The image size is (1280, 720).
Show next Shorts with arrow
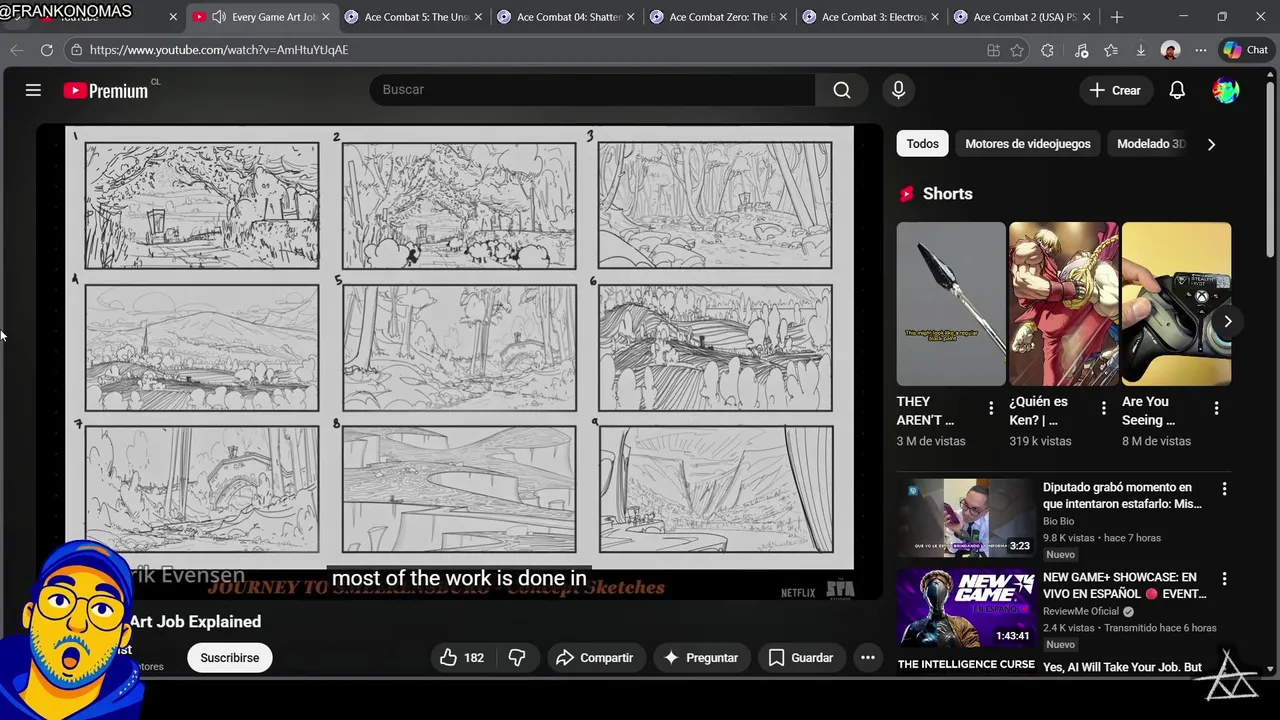[x=1227, y=321]
